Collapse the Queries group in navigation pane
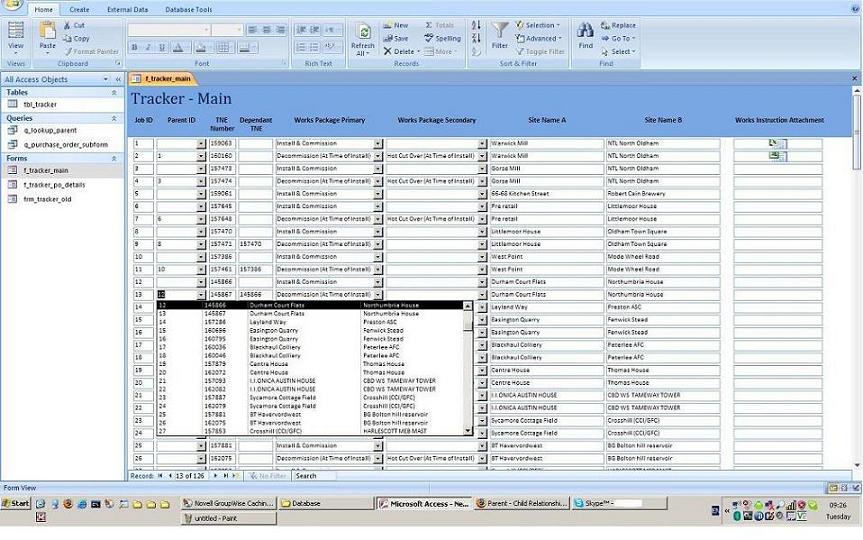Screen dimensions: 863x540 click(114, 118)
